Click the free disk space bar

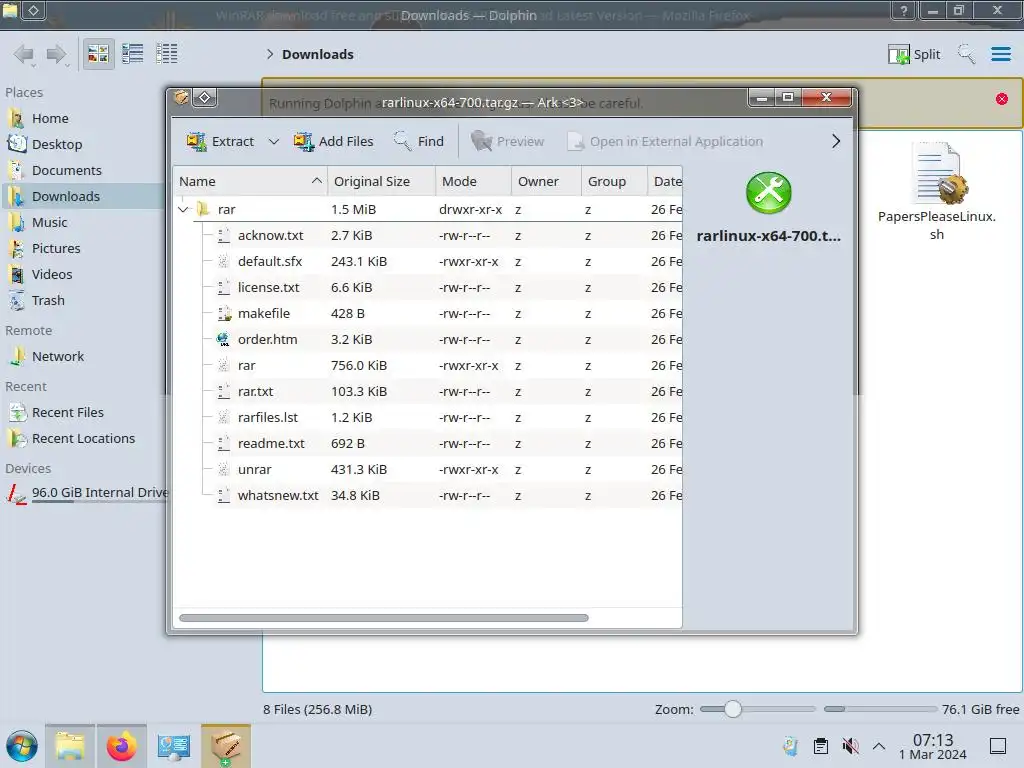pos(880,709)
